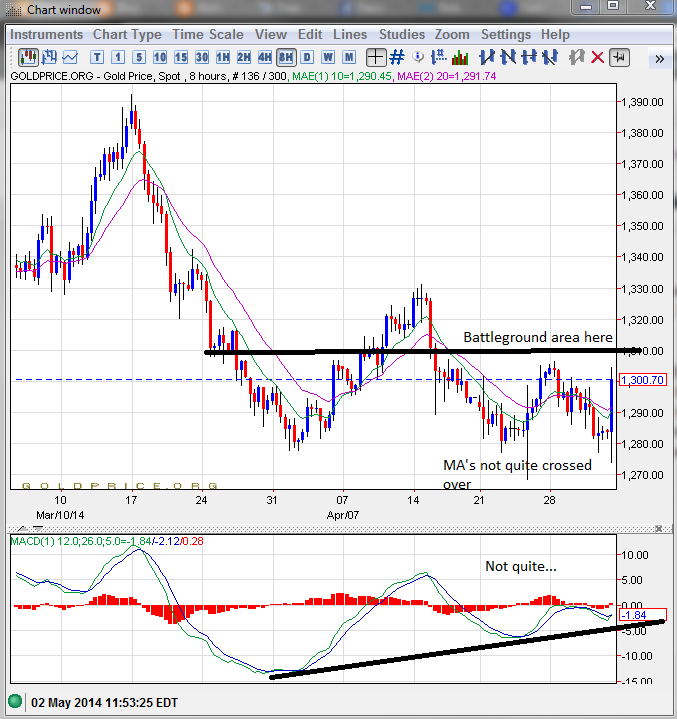Image resolution: width=677 pixels, height=719 pixels.
Task: Click the 1,390.00 price axis label
Action: tap(642, 102)
